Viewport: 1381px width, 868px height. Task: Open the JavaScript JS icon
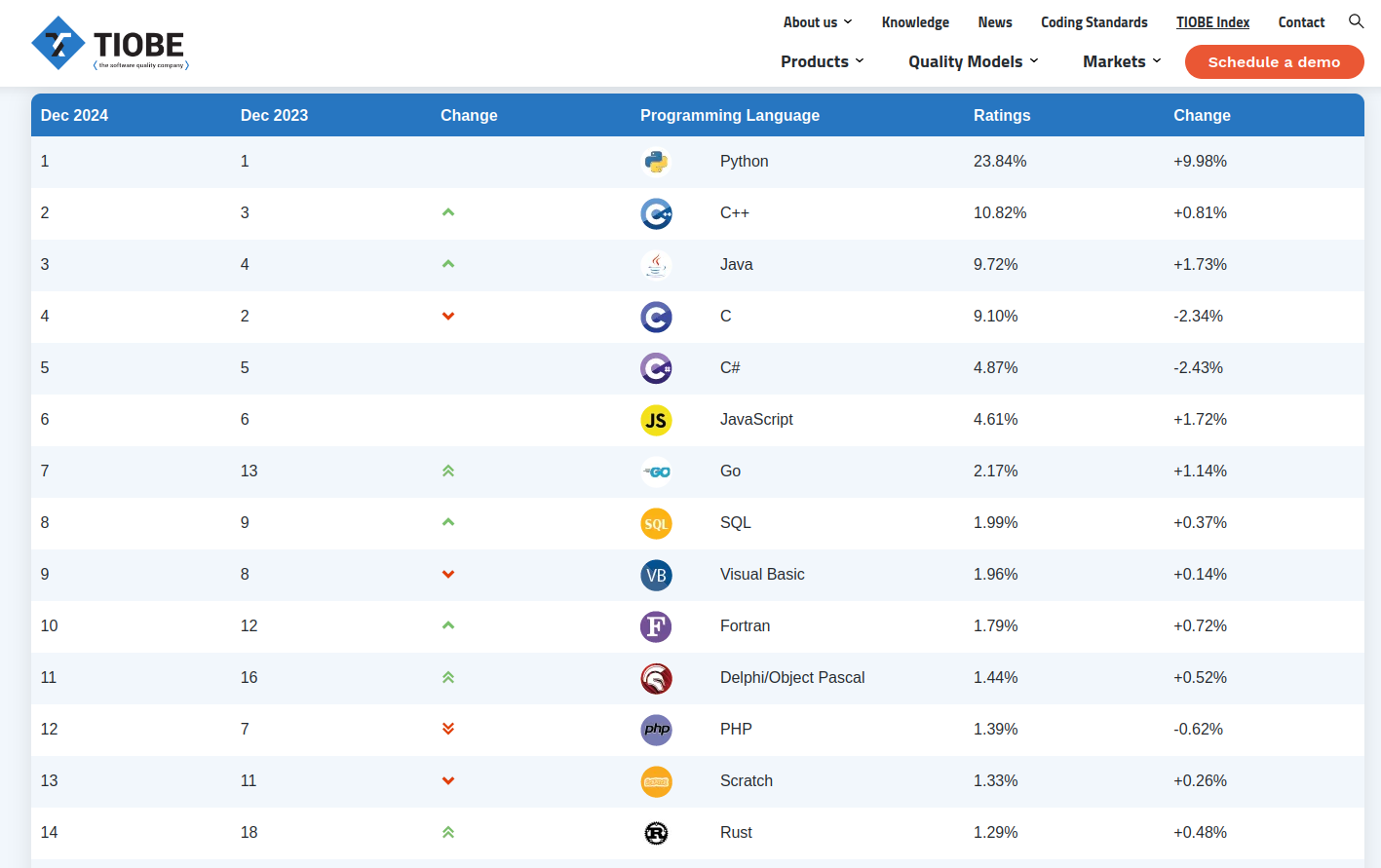[656, 420]
